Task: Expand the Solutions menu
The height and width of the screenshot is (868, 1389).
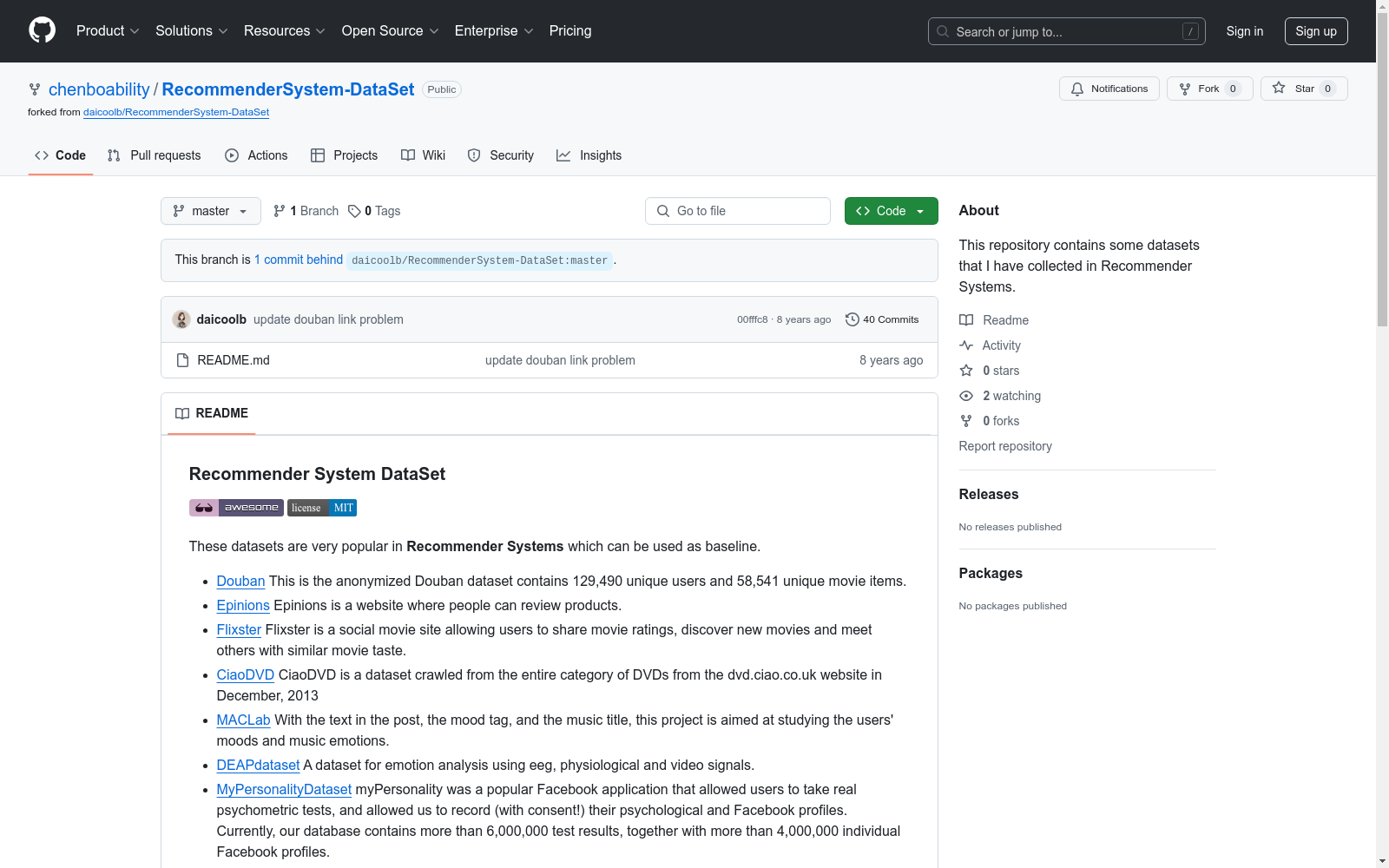Action: click(x=192, y=31)
